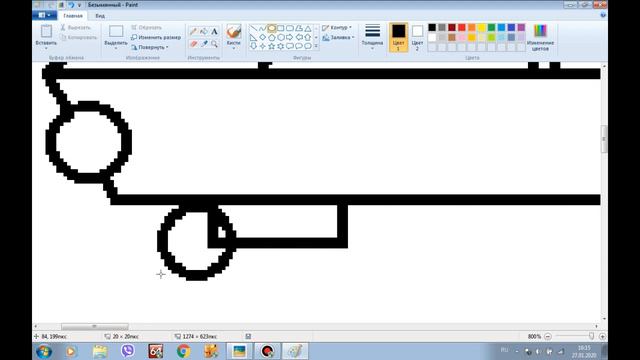Open Windows Explorer folder in taskbar

click(100, 351)
